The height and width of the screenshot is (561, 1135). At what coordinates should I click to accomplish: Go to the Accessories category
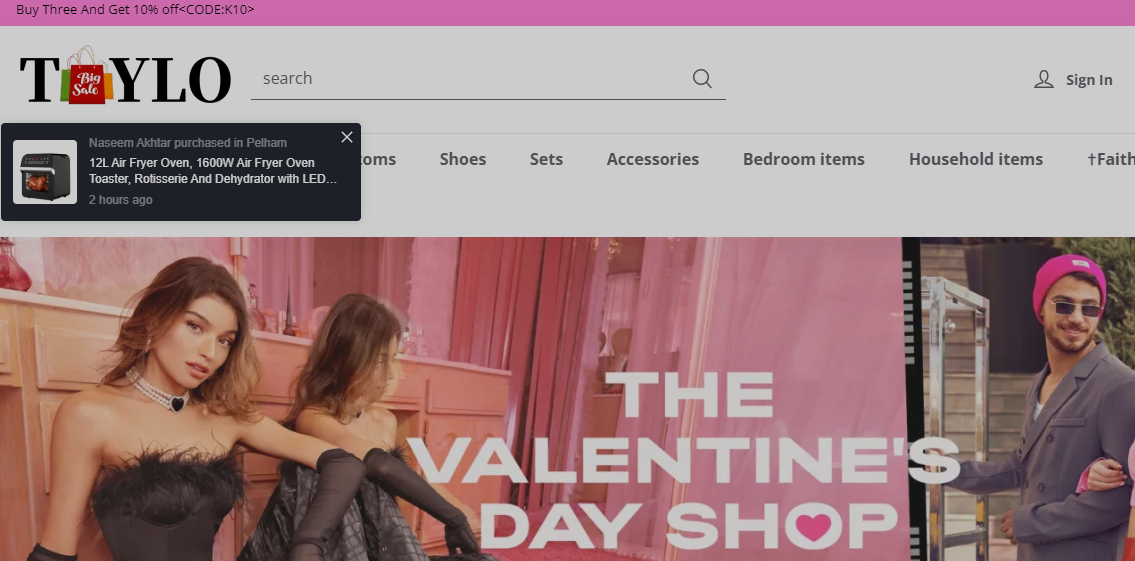click(652, 159)
